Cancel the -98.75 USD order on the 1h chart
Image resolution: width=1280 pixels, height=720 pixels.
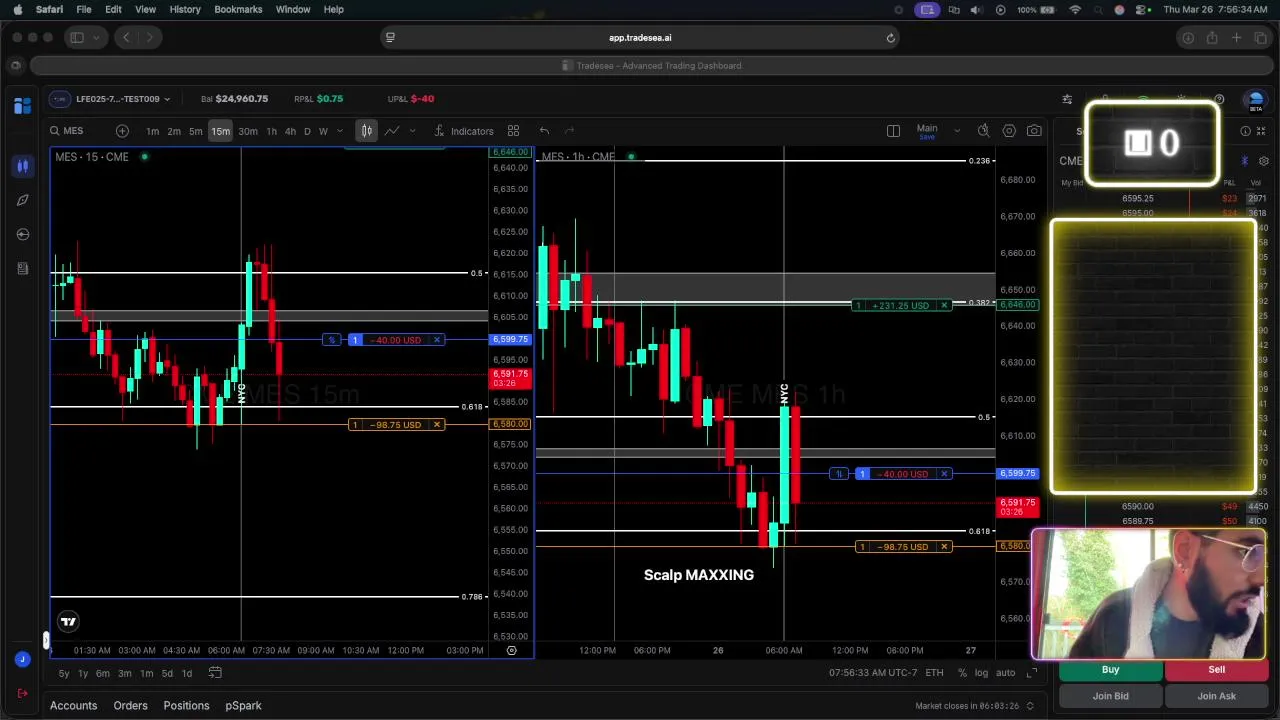[944, 547]
